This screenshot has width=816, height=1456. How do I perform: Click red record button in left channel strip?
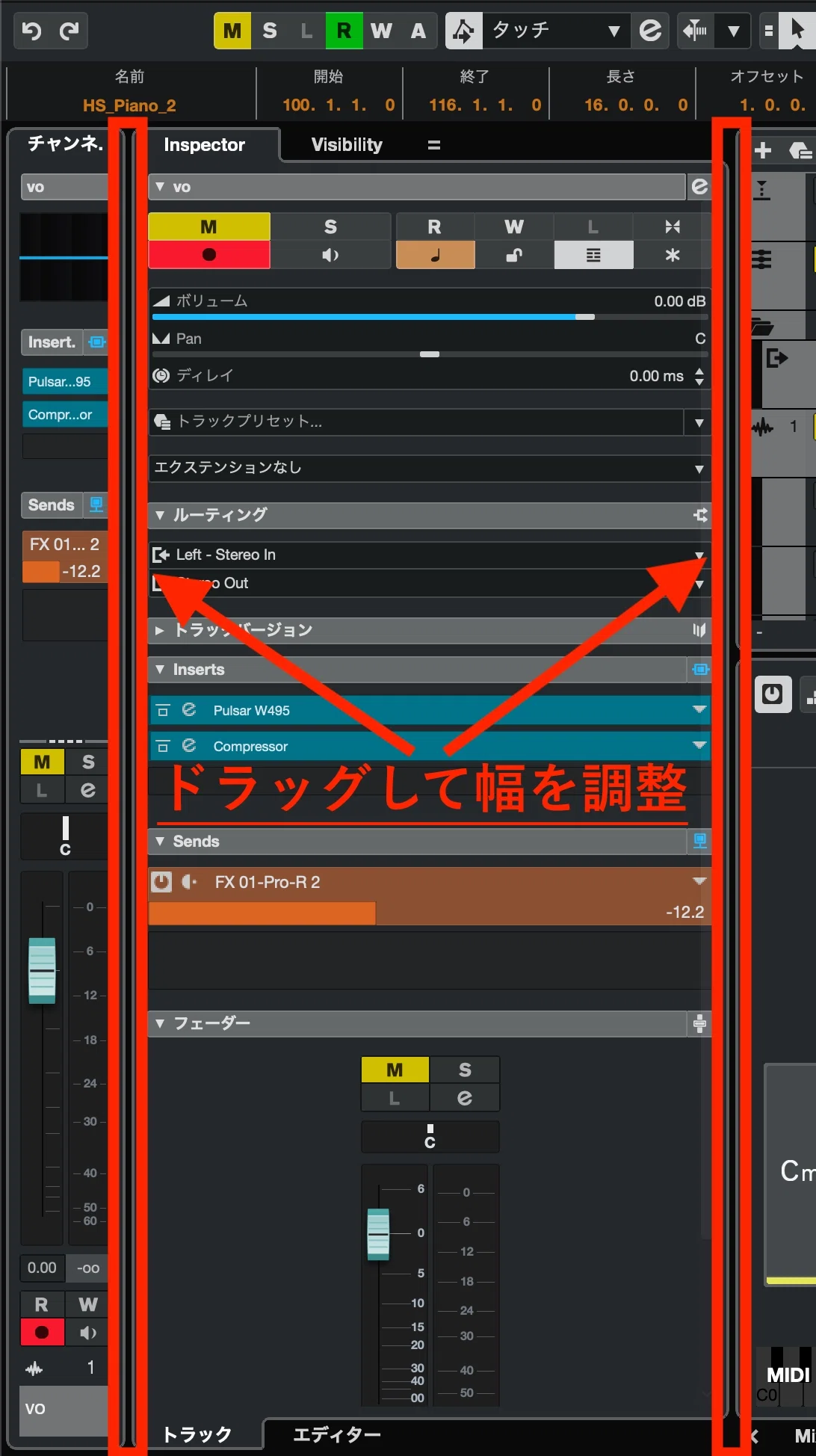click(x=42, y=1332)
